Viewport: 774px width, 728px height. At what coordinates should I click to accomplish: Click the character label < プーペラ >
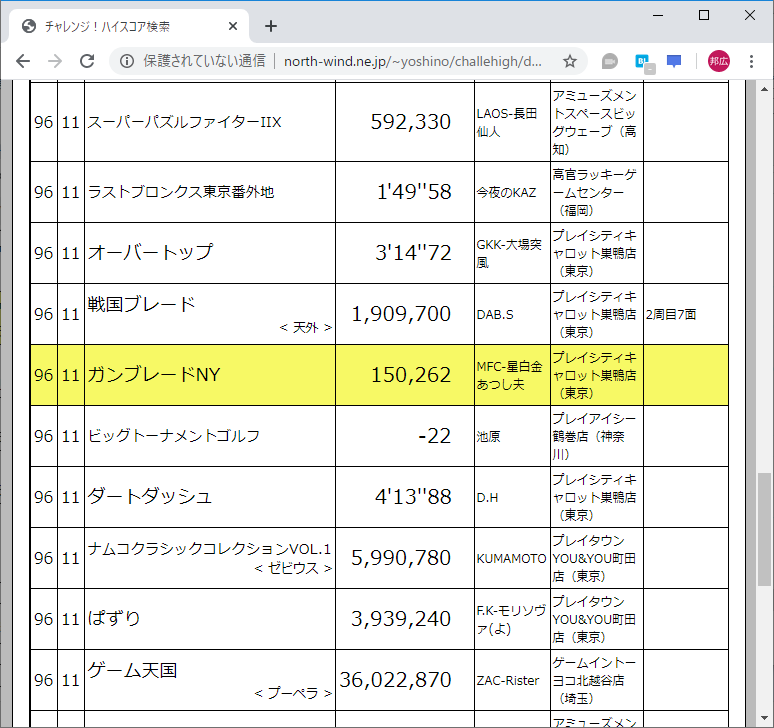[293, 693]
